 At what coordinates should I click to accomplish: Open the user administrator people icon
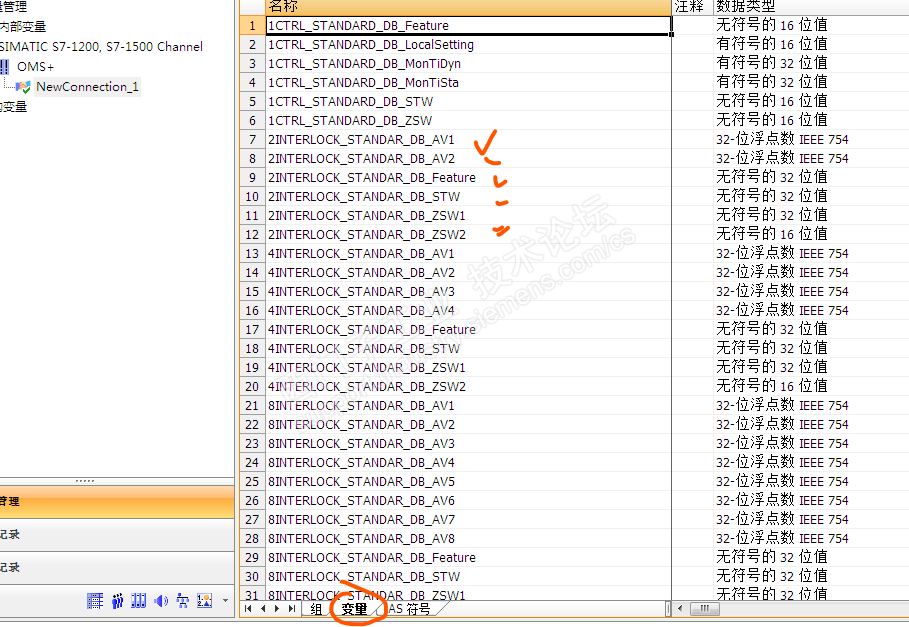(x=117, y=601)
